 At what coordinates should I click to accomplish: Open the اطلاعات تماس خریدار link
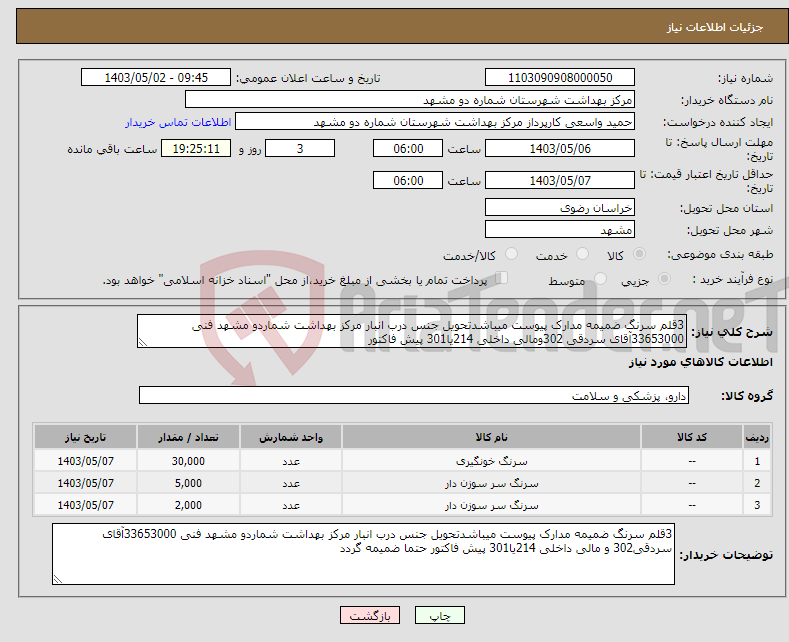(x=178, y=122)
